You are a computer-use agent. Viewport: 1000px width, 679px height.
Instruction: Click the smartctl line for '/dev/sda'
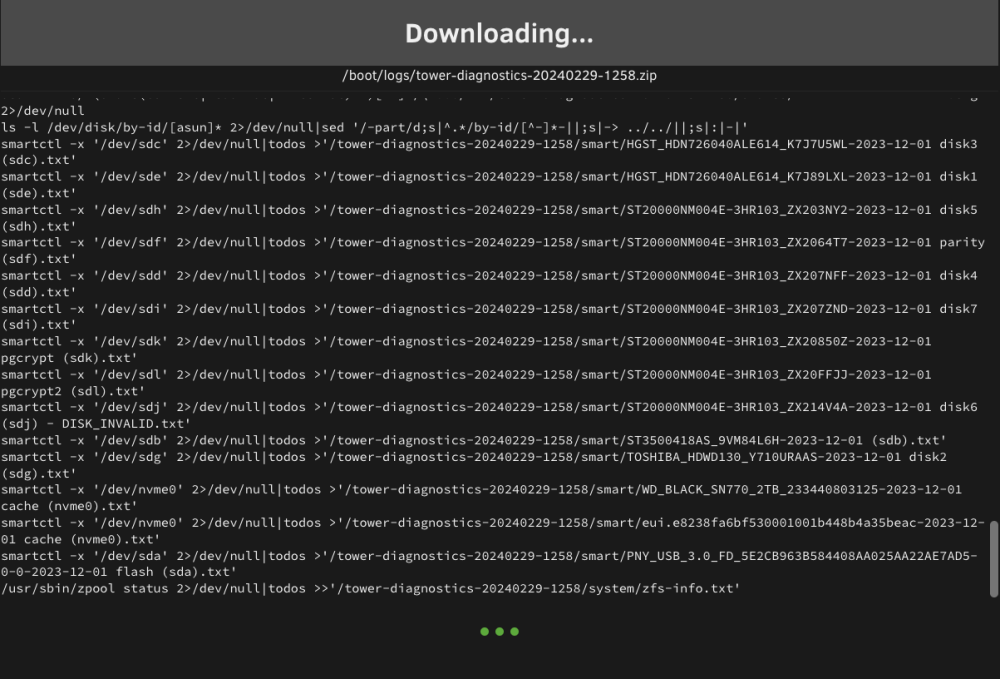coord(489,556)
